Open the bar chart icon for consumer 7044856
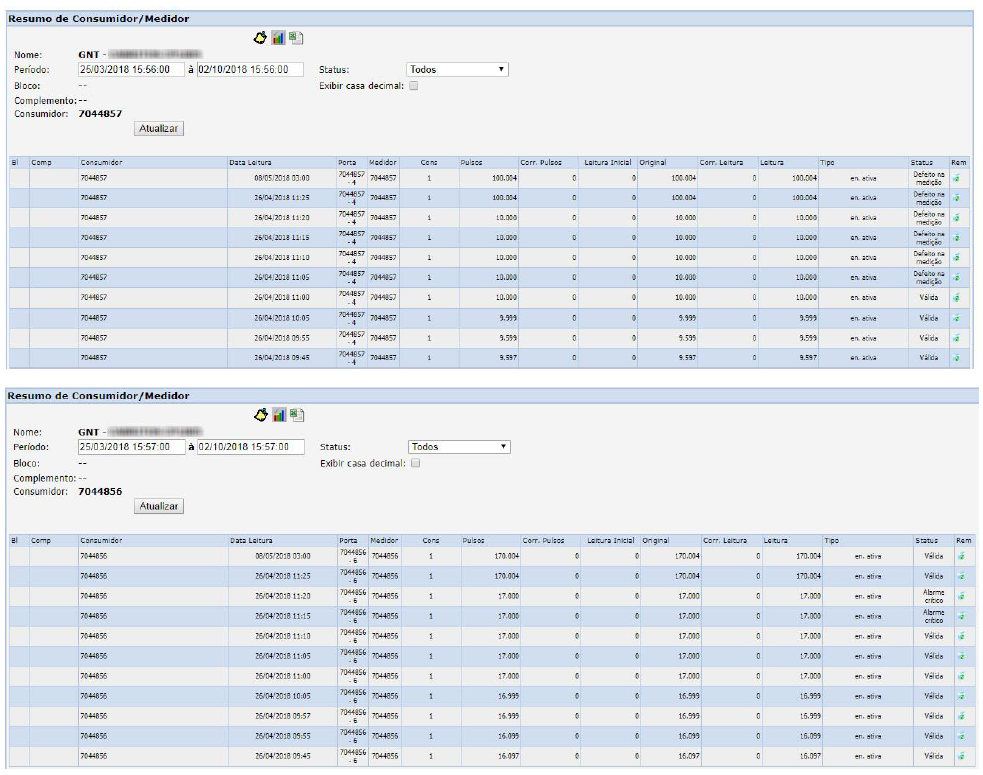 pos(279,414)
